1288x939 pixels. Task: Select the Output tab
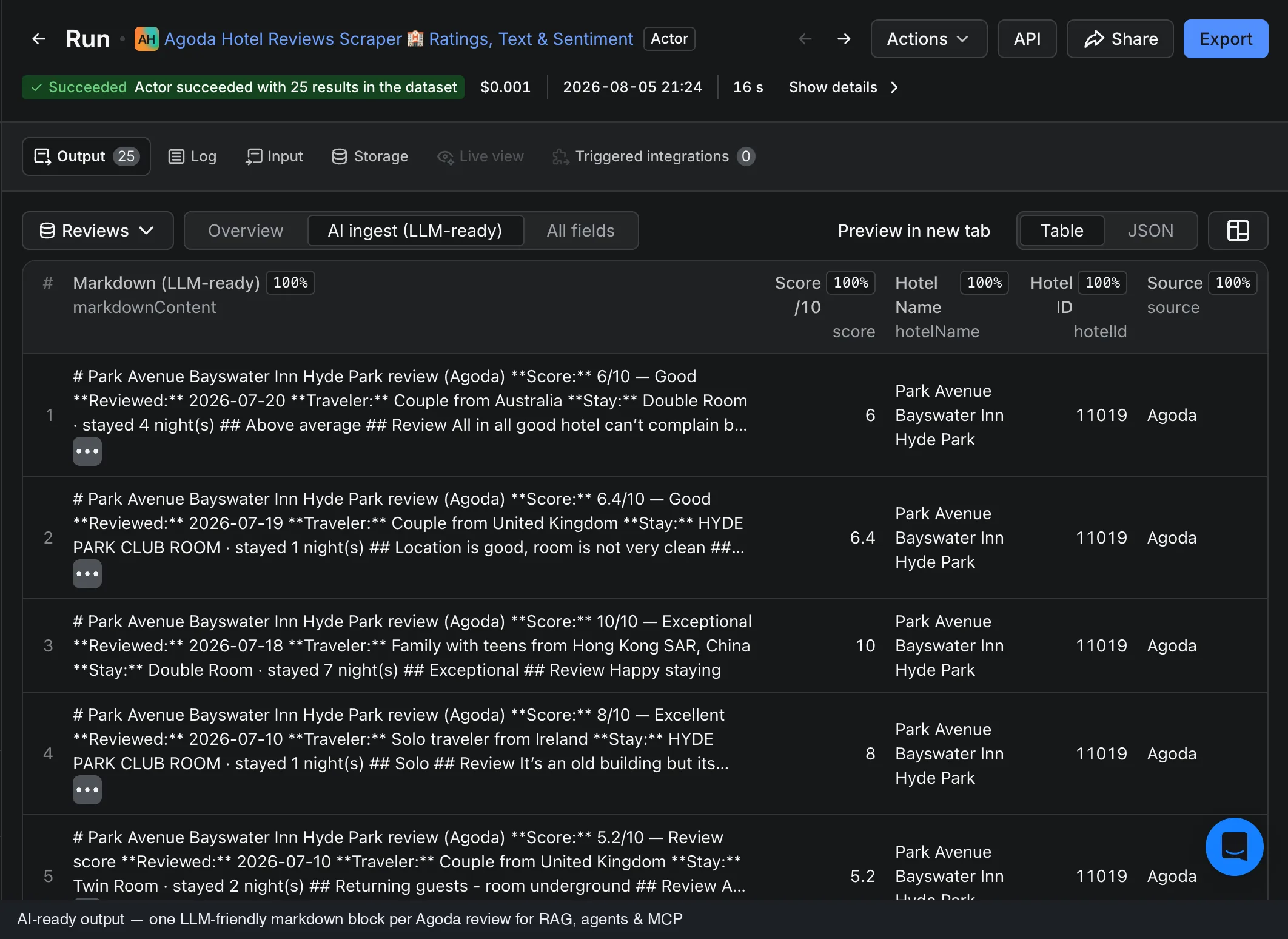[86, 156]
